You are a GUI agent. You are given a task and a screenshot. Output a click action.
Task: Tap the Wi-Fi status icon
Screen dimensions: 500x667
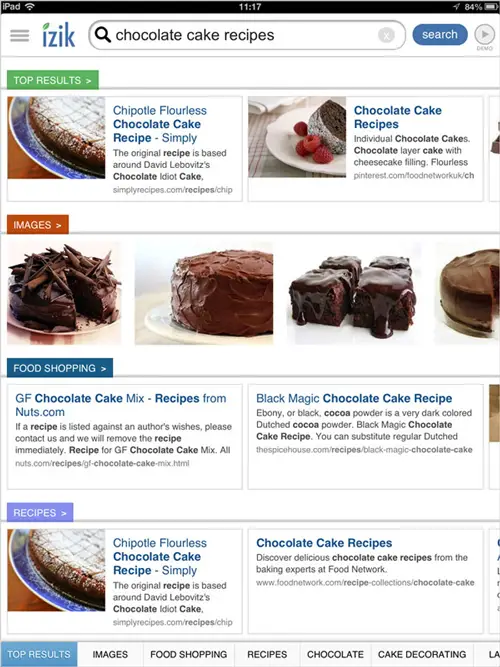[x=30, y=6]
